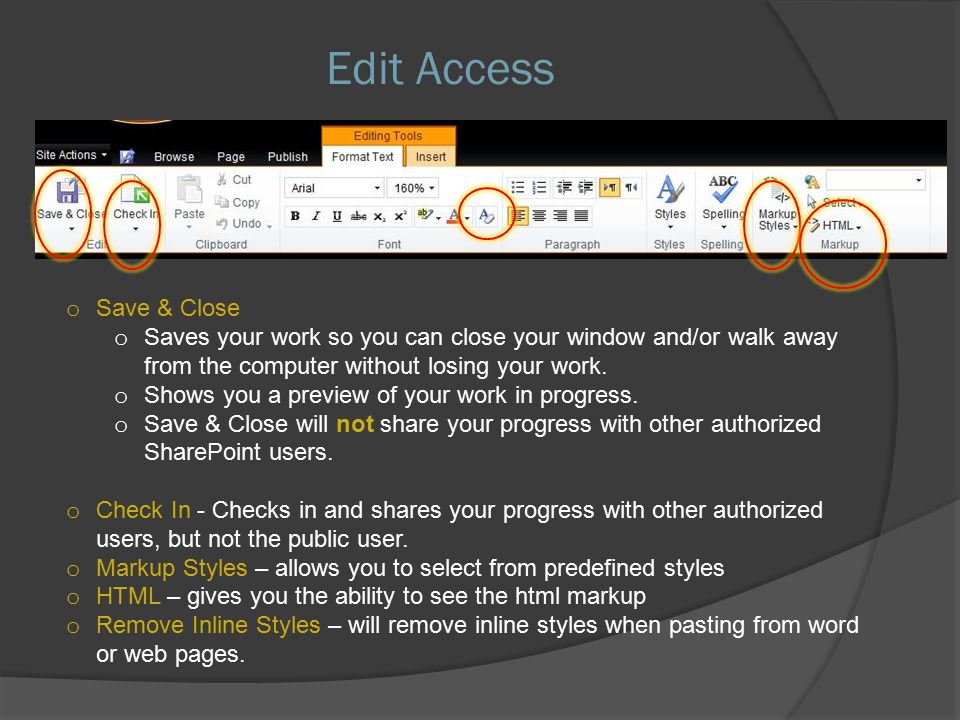
Task: Open the font color dropdown arrow
Action: 467,217
